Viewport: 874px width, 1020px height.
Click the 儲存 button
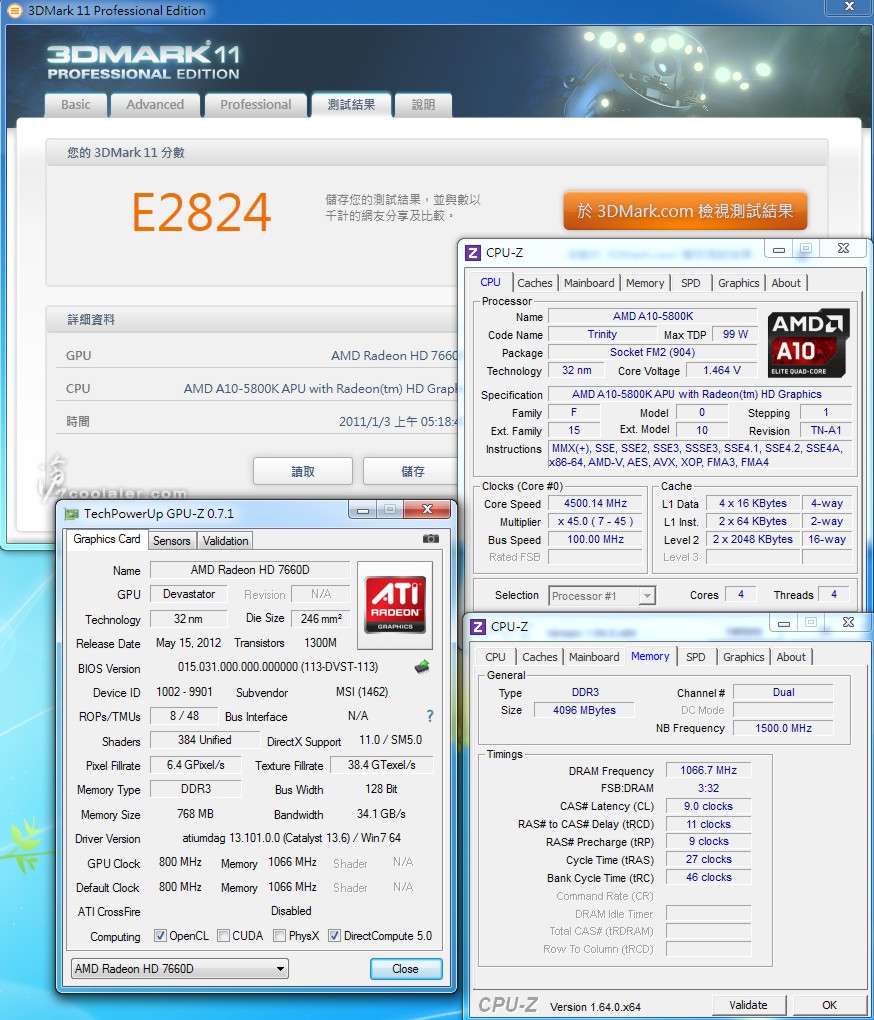click(x=412, y=471)
